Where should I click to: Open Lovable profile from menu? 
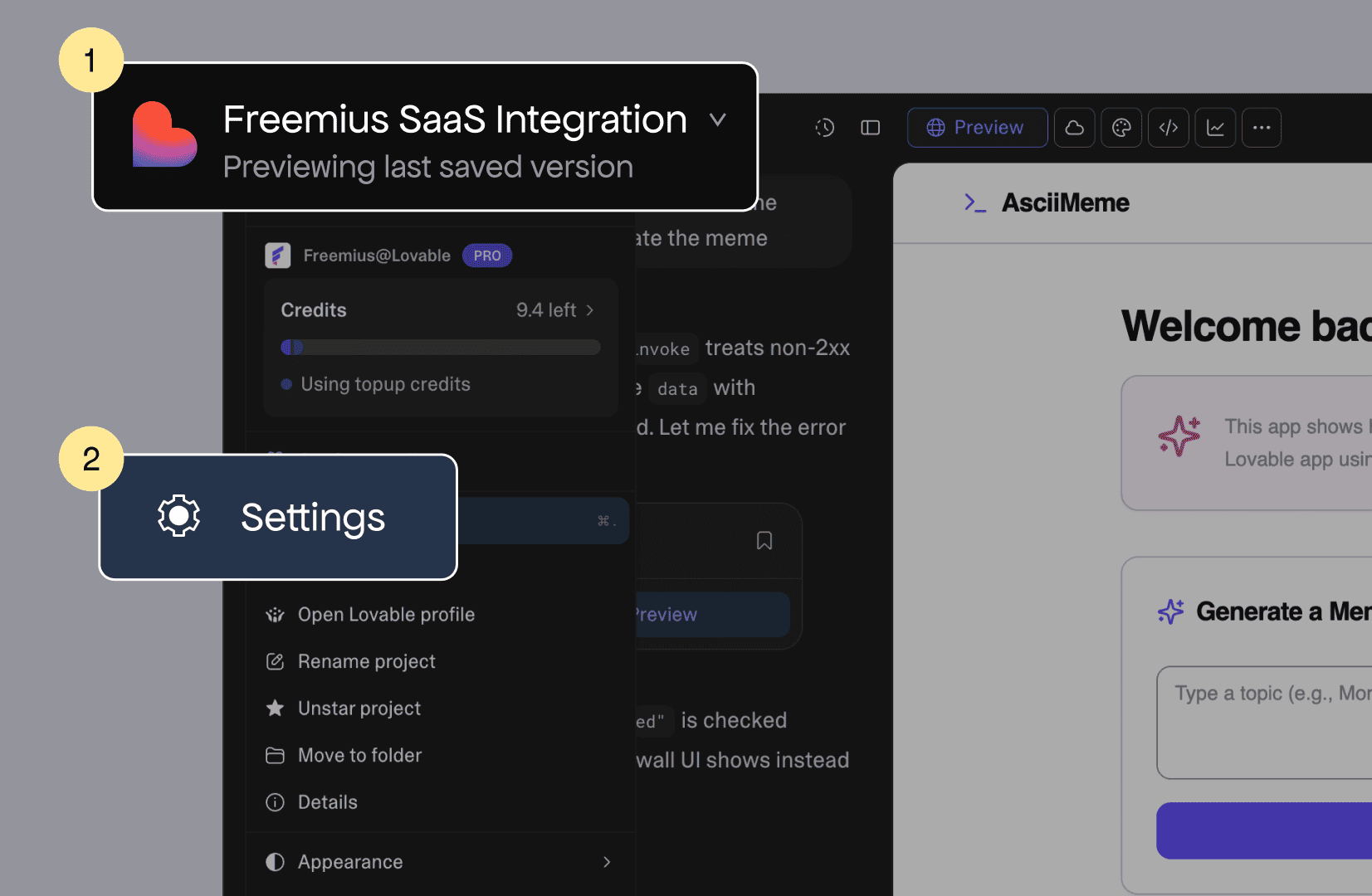click(386, 615)
